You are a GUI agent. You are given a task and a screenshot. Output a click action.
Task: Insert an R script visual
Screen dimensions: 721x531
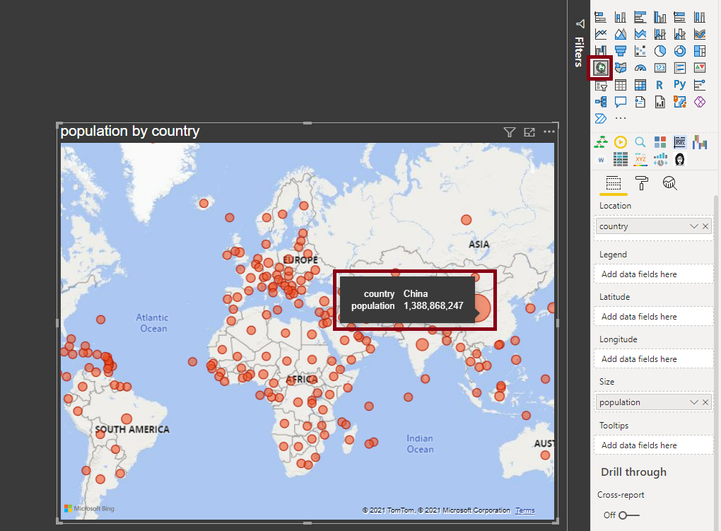coord(660,85)
